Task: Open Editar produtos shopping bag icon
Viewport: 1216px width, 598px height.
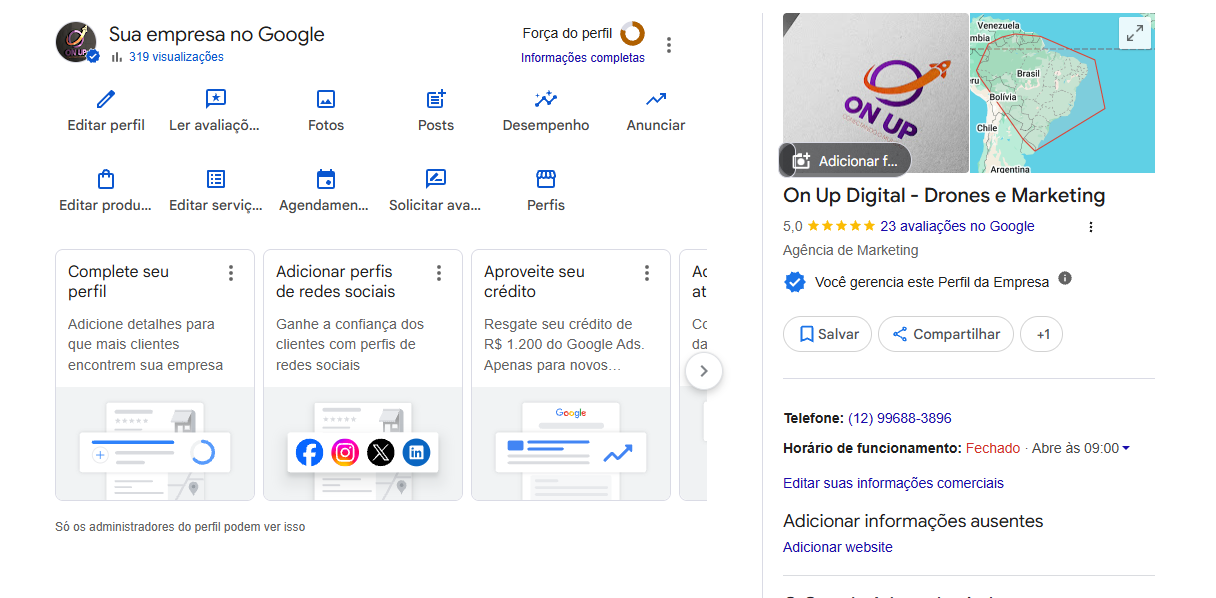Action: [x=106, y=179]
